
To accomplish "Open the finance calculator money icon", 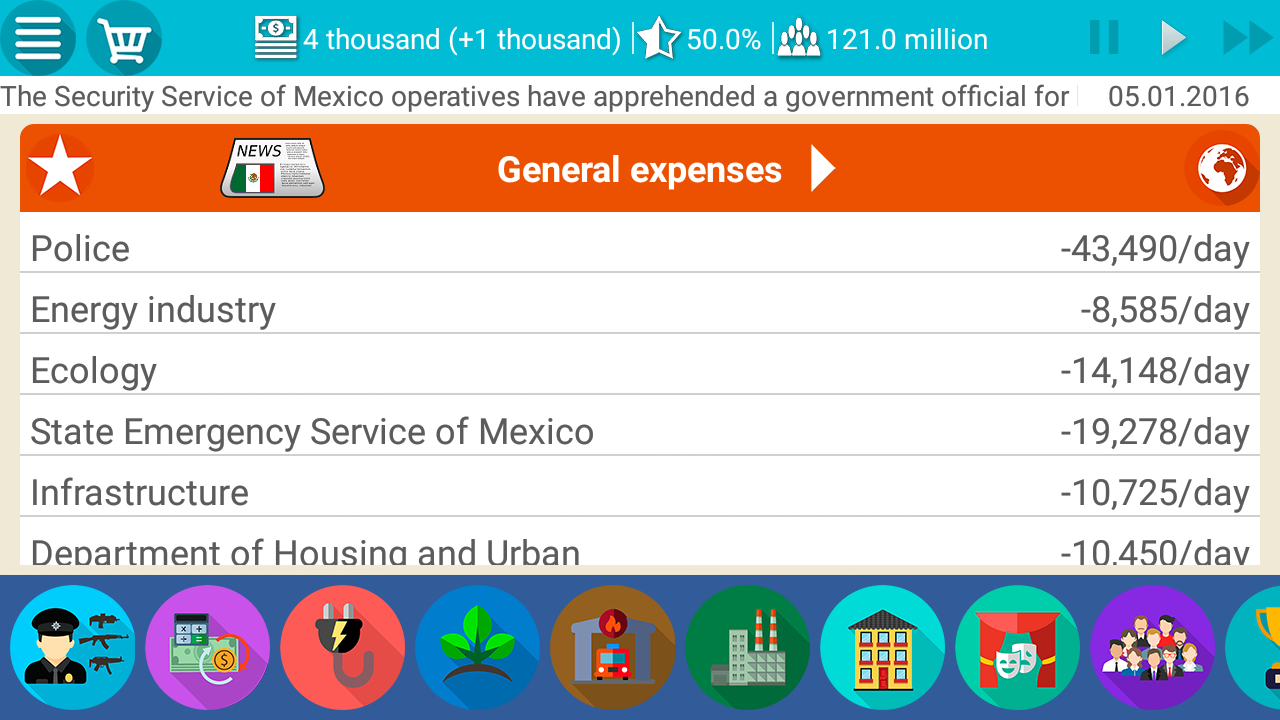I will pyautogui.click(x=207, y=647).
